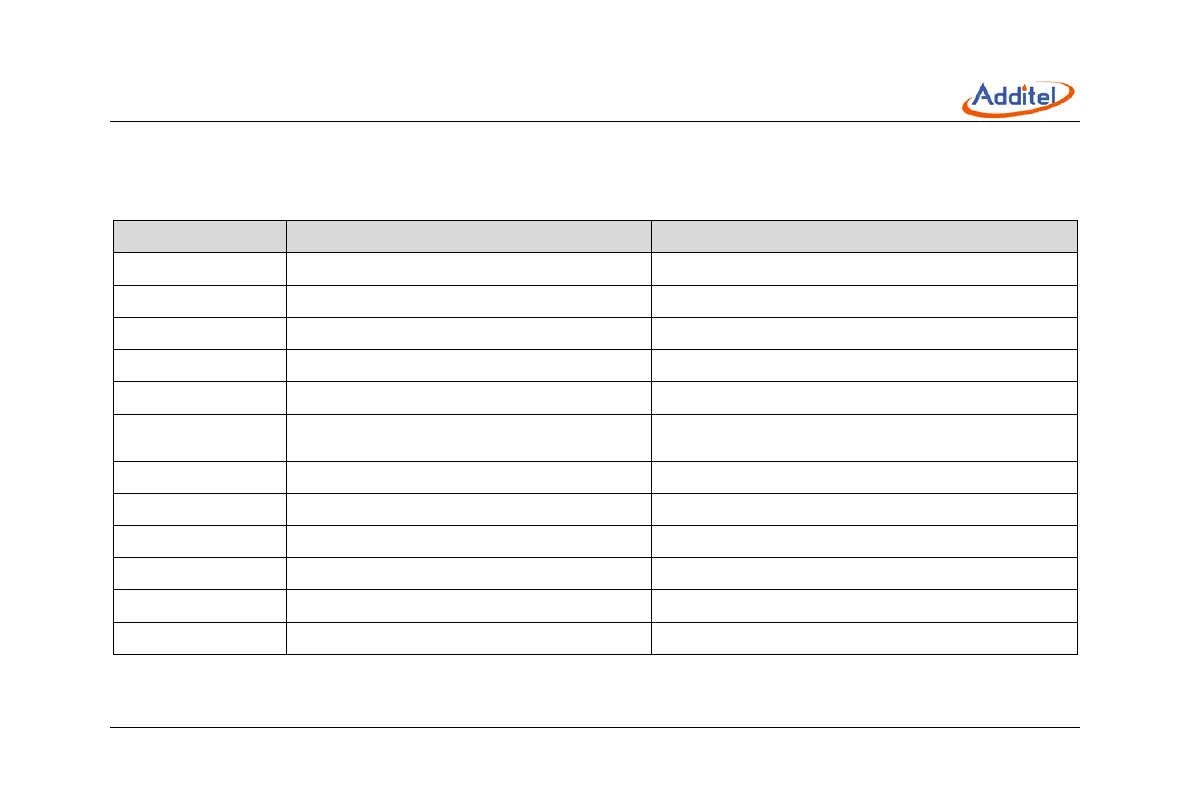The height and width of the screenshot is (794, 1191).
Task: Click second-to-last row cell in last column
Action: pos(864,605)
